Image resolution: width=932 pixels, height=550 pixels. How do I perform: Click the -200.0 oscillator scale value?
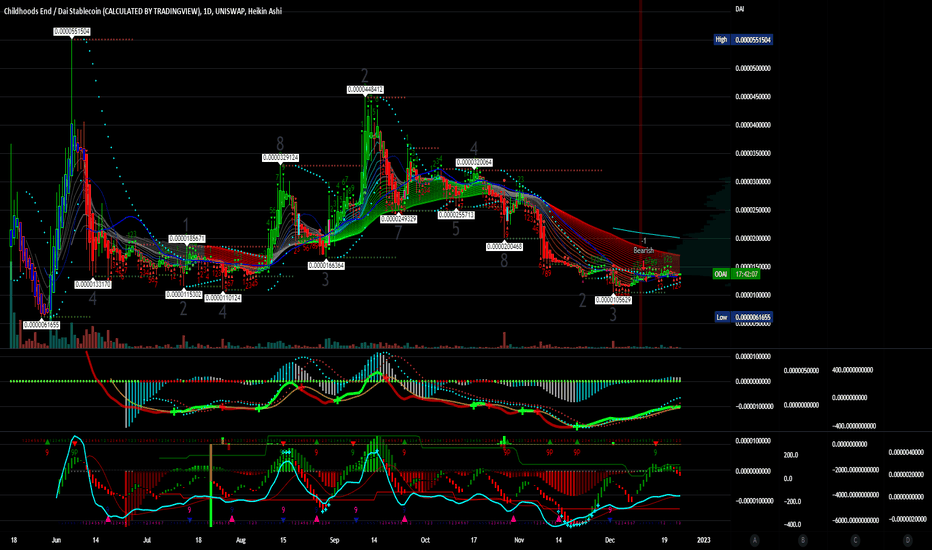(791, 501)
